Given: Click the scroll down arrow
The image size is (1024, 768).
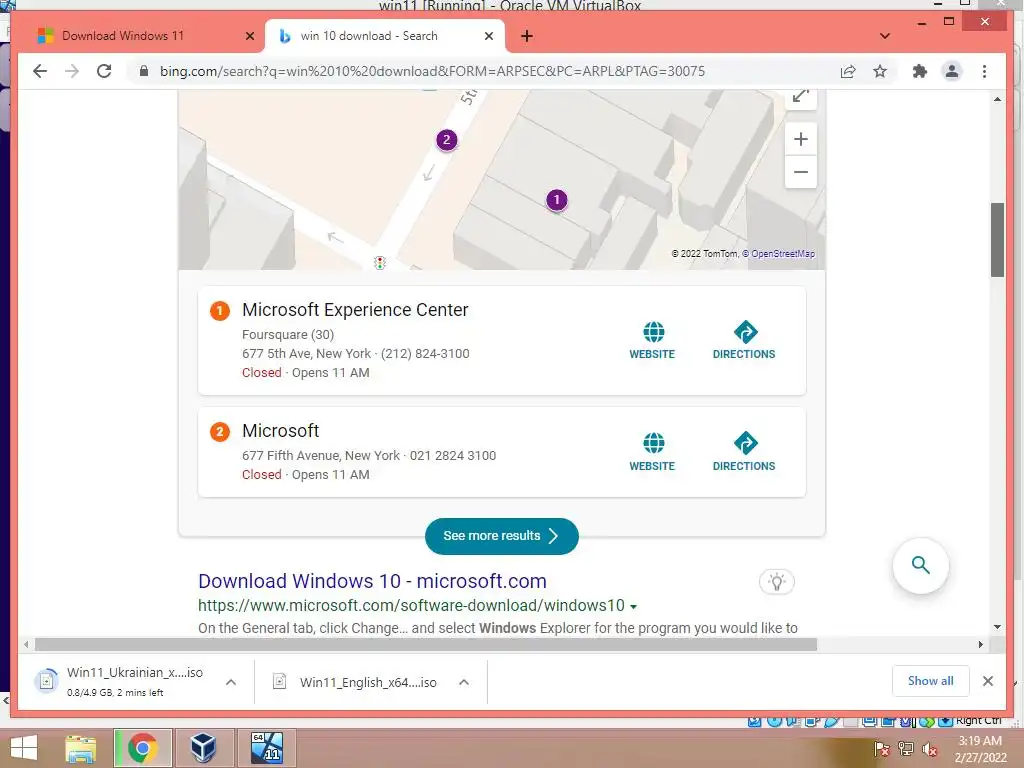Looking at the screenshot, I should tap(997, 627).
